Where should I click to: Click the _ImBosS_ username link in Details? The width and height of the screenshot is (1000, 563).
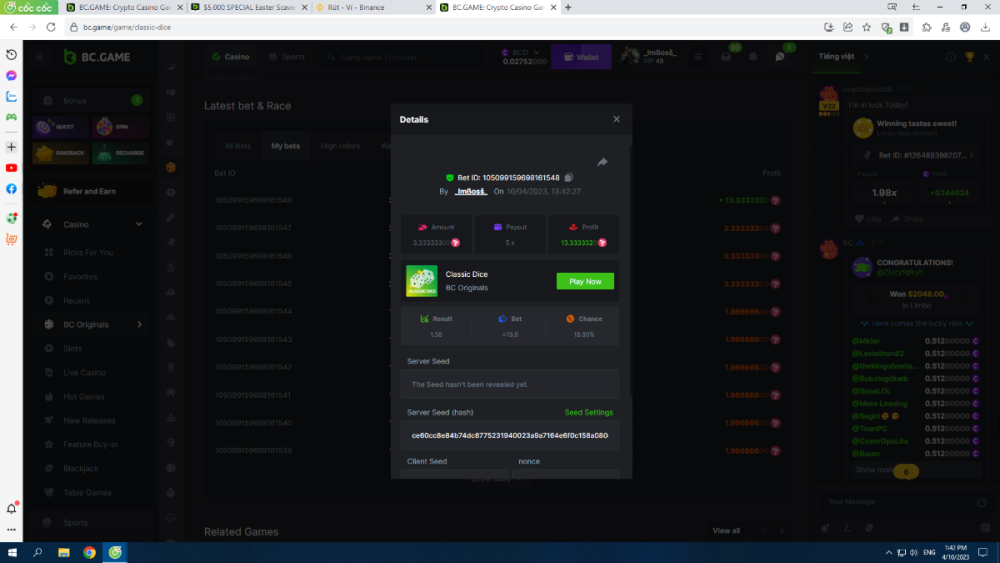coord(470,191)
